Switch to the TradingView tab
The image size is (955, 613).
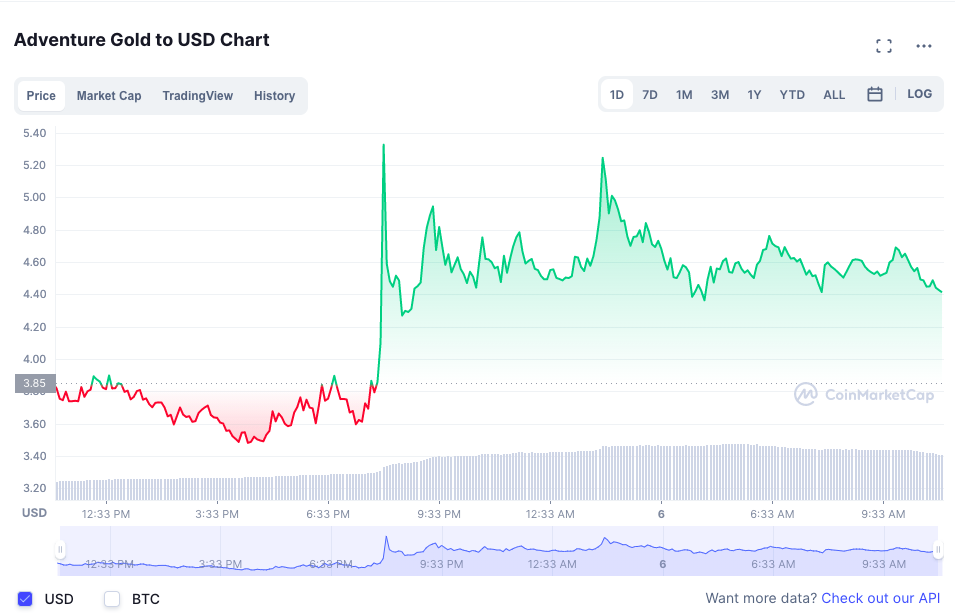pyautogui.click(x=197, y=96)
